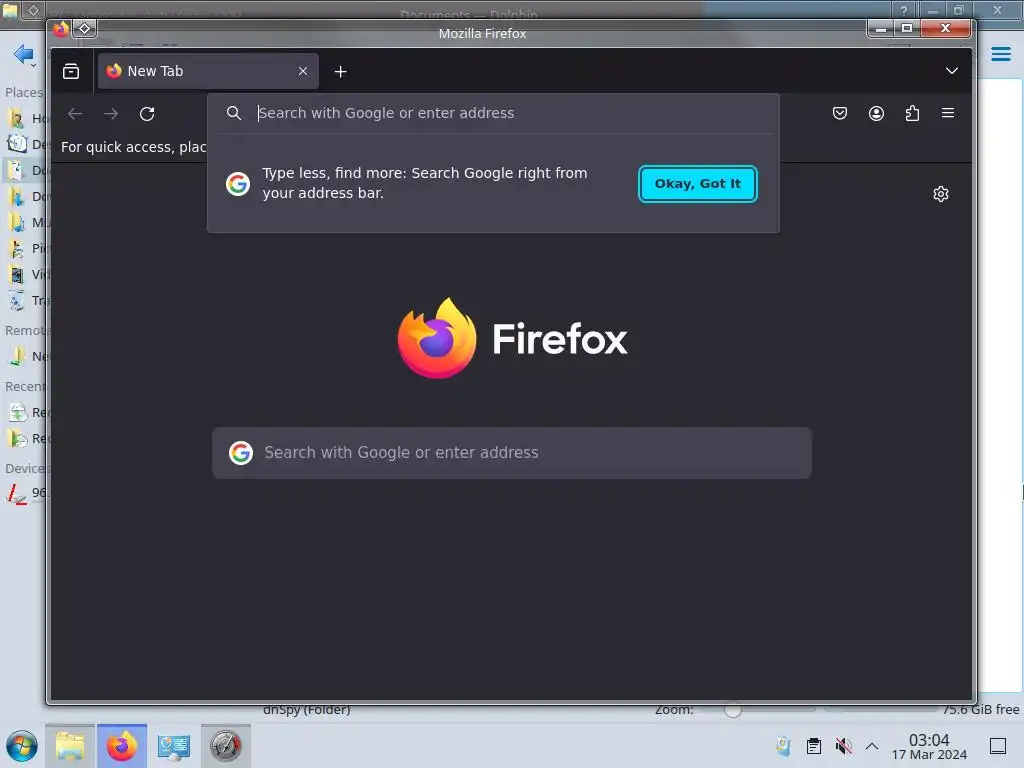Open the Firefox account icon
This screenshot has width=1024, height=768.
point(876,113)
